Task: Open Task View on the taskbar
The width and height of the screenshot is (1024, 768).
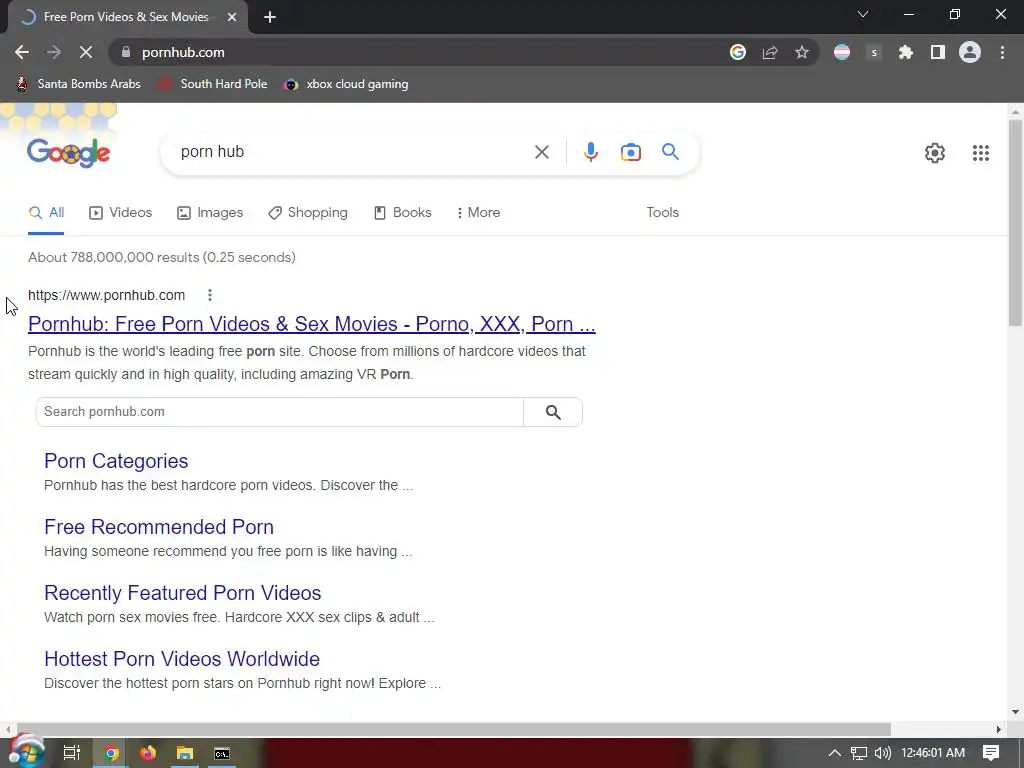Action: pyautogui.click(x=71, y=753)
